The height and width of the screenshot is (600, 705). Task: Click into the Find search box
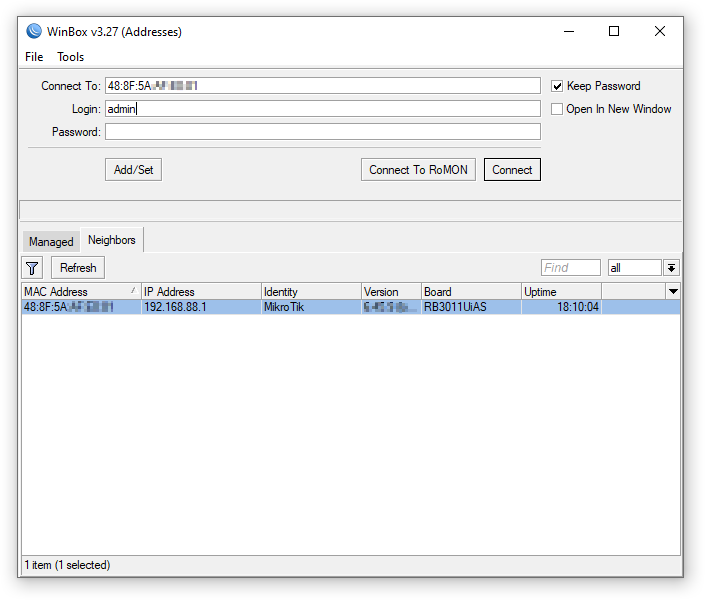571,268
